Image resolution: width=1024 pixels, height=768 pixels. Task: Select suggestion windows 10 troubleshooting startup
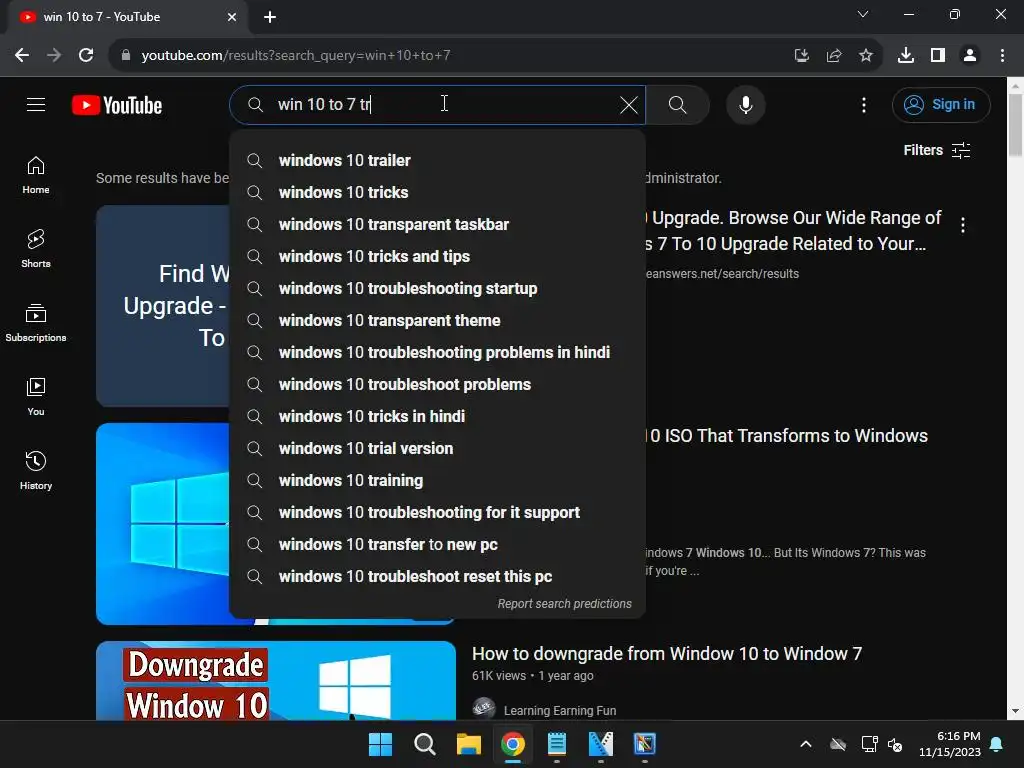pyautogui.click(x=438, y=288)
